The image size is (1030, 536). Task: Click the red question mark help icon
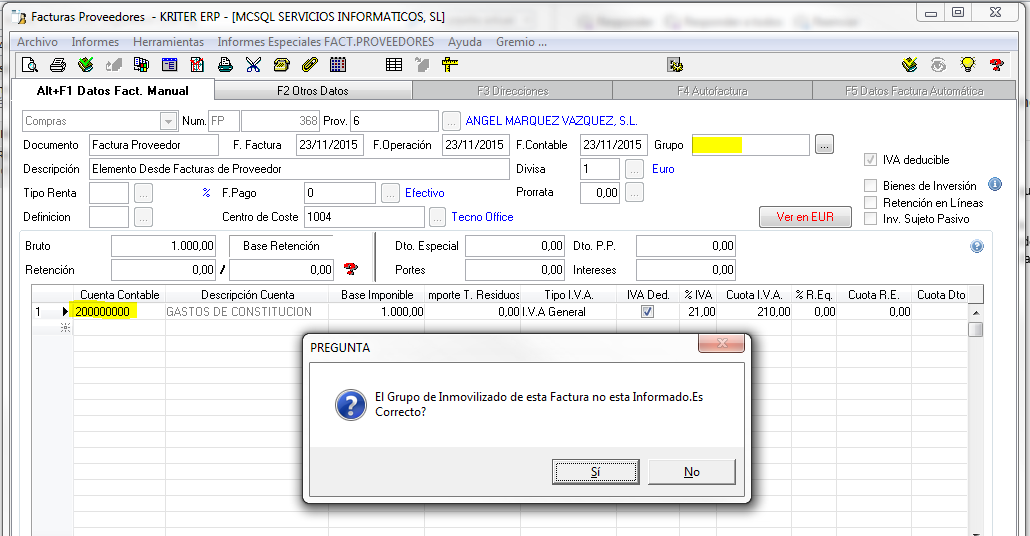click(996, 65)
